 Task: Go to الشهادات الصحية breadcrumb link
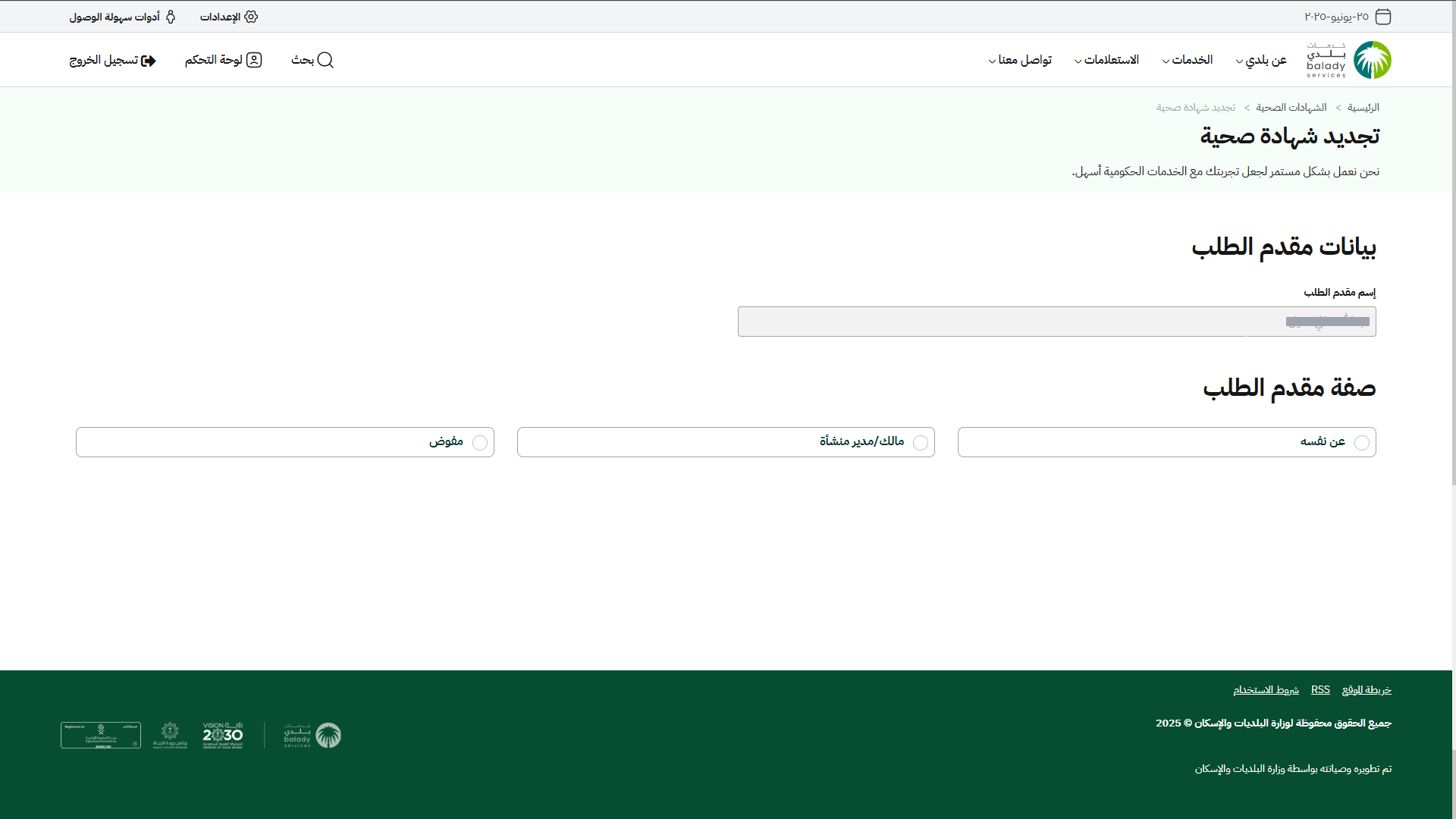1291,108
